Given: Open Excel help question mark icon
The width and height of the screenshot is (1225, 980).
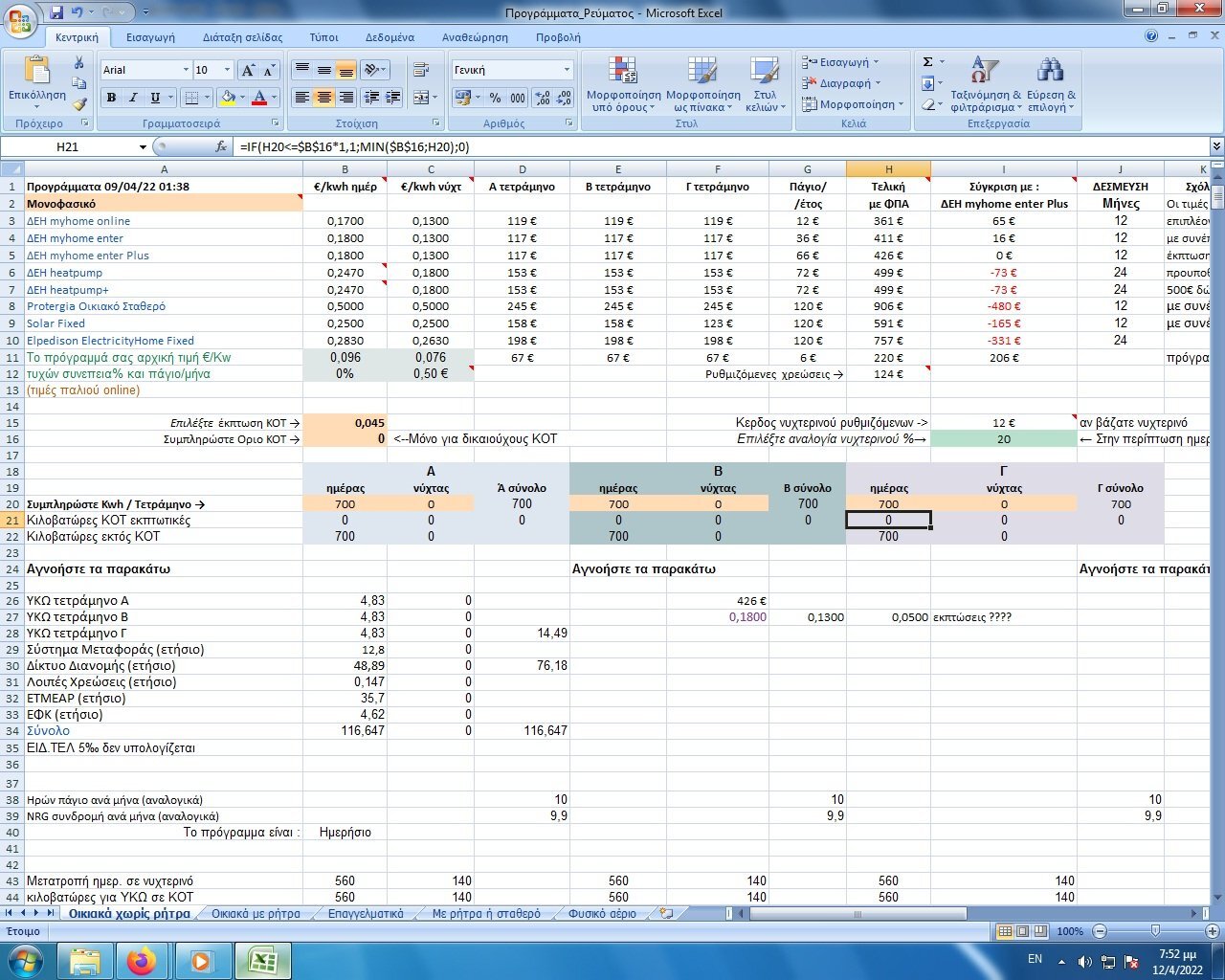Looking at the screenshot, I should (x=1151, y=36).
